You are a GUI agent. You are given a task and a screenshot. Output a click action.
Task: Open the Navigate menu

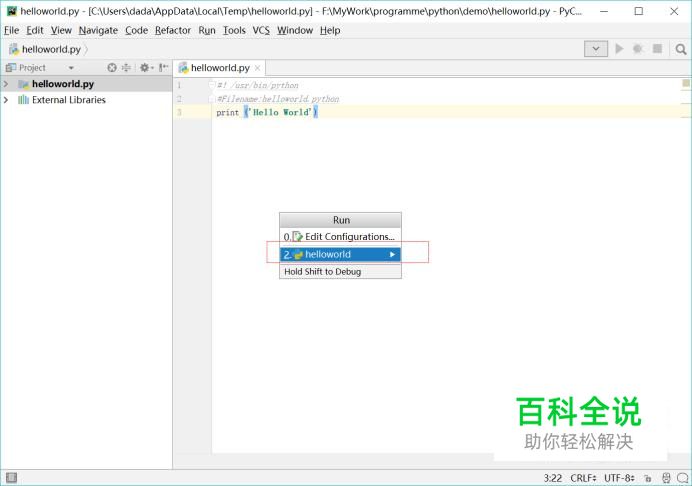[x=98, y=30]
